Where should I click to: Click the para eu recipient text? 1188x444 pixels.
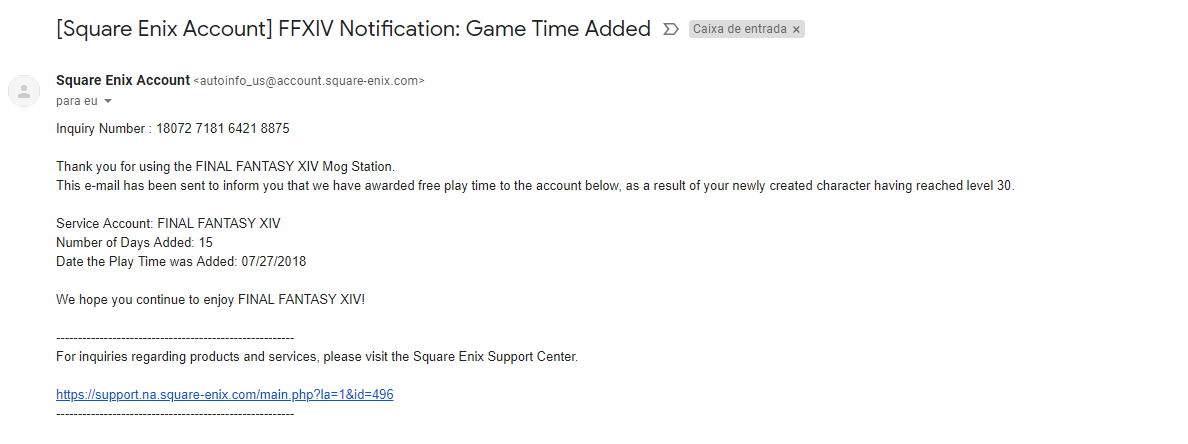point(76,101)
